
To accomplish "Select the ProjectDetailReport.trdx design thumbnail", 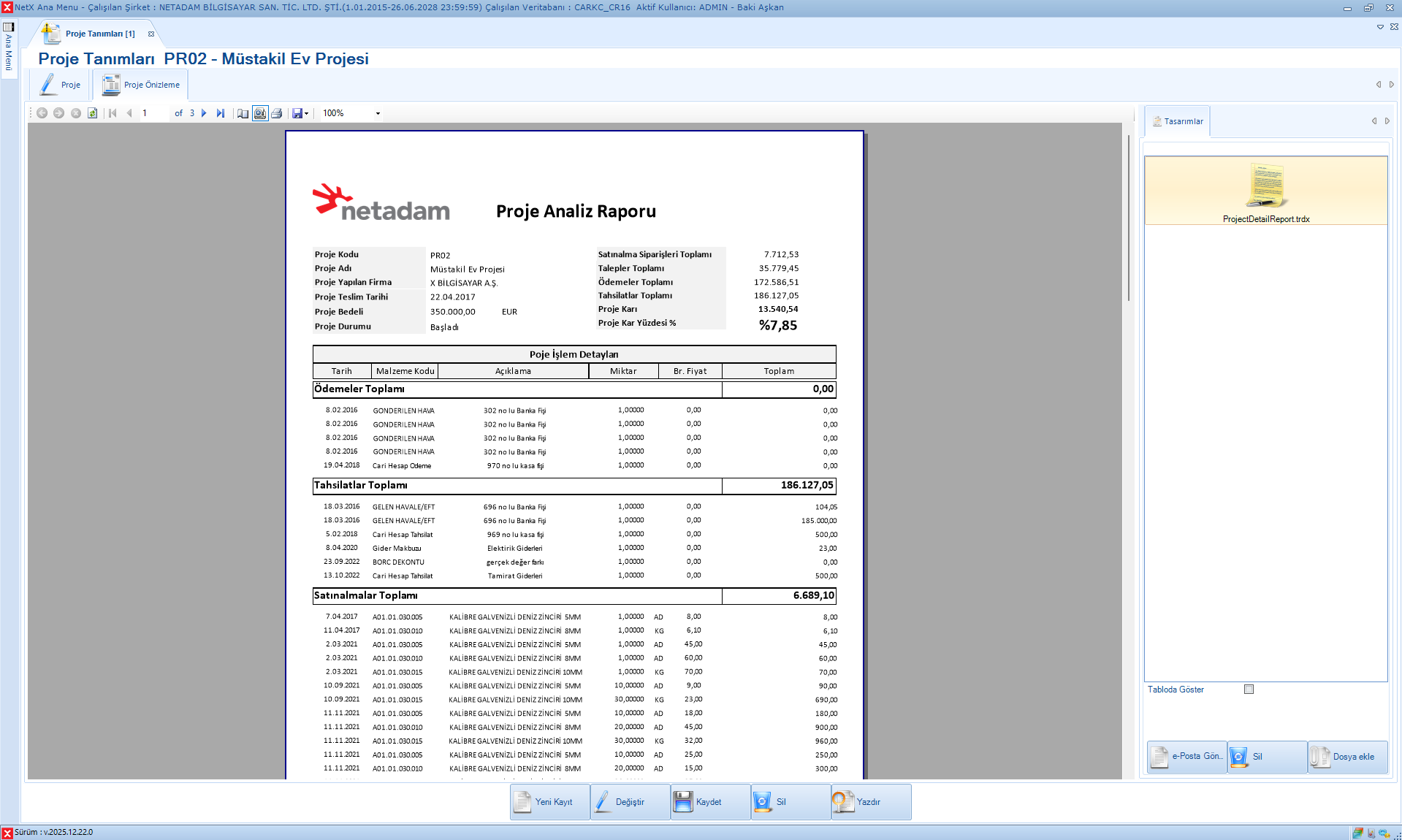I will pos(1266,191).
